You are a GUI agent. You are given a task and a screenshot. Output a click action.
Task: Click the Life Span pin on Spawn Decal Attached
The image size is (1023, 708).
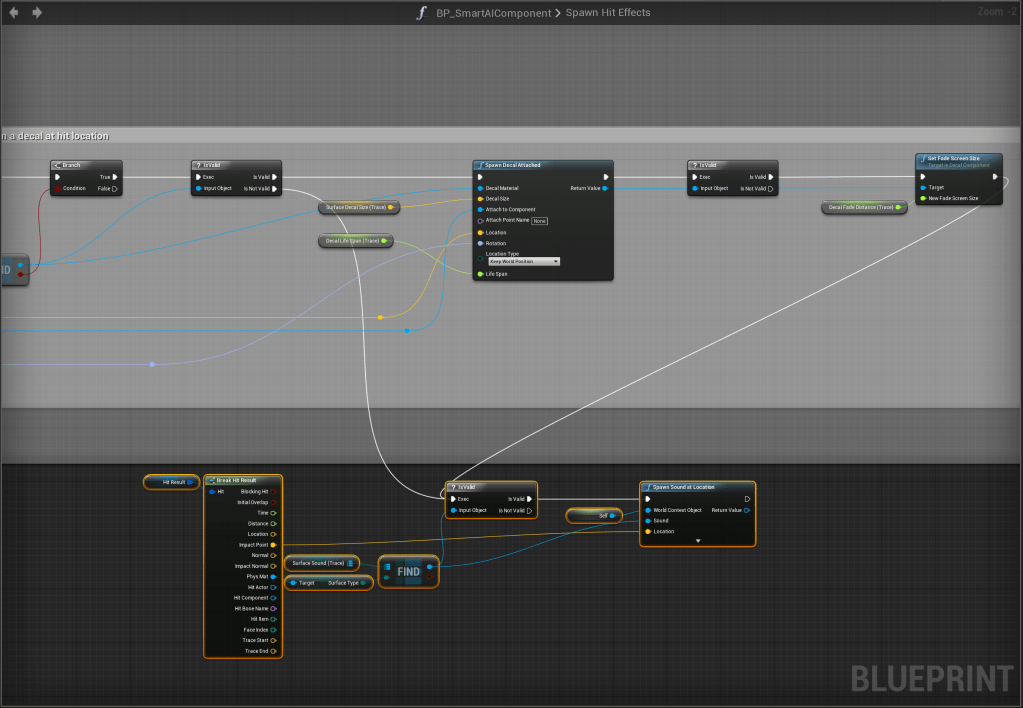[480, 273]
